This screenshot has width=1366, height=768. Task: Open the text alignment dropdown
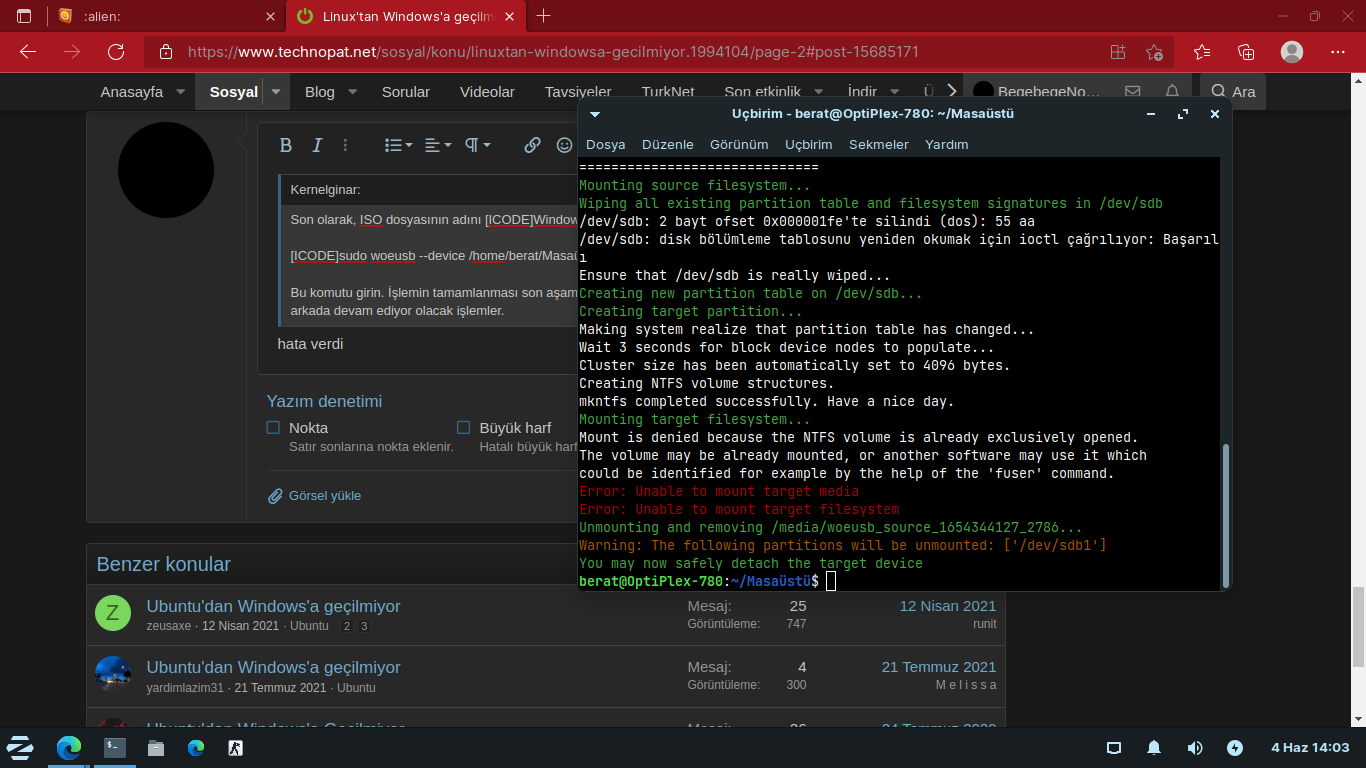pos(437,145)
